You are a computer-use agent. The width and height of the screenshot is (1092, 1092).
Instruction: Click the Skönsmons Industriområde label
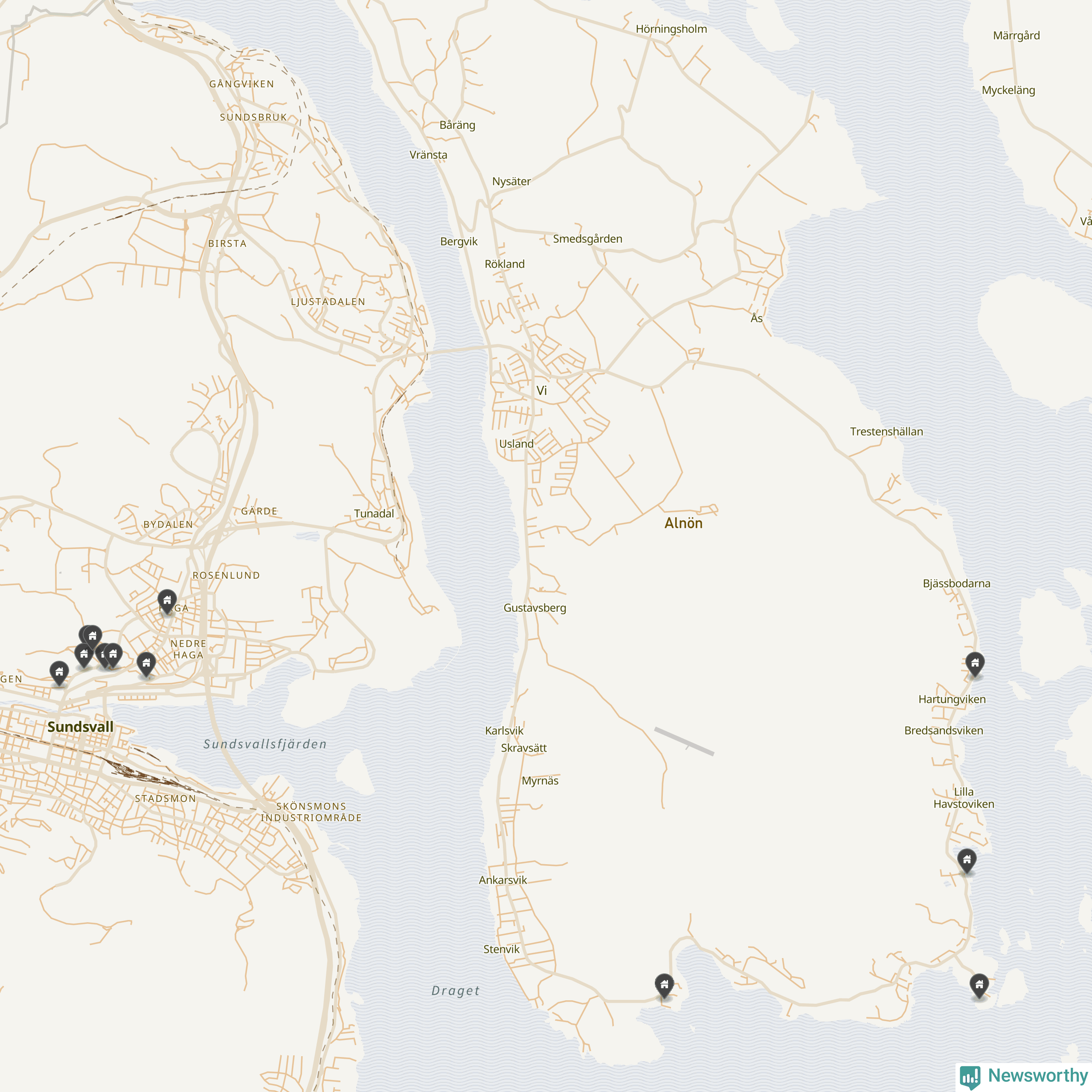(311, 812)
